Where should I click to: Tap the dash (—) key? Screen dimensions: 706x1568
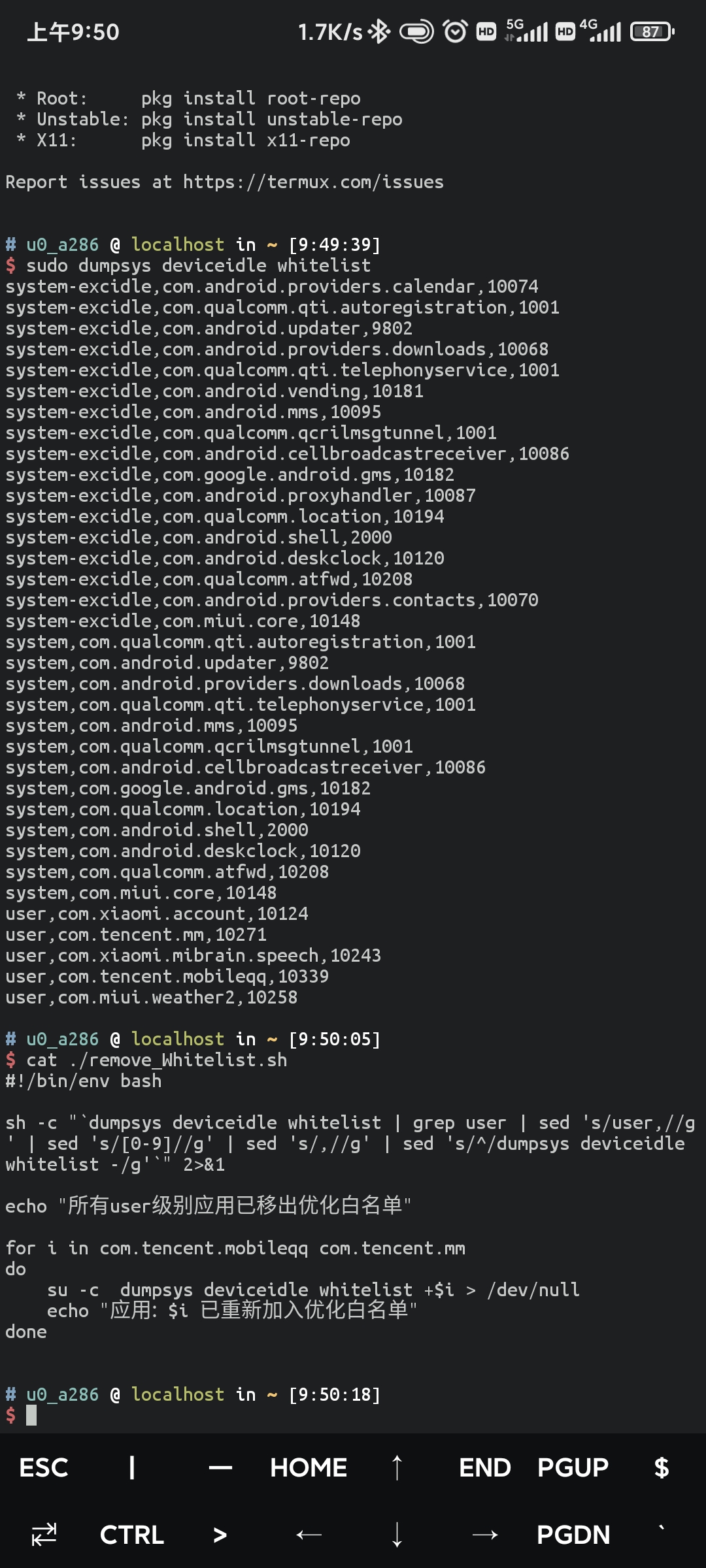click(x=220, y=1467)
